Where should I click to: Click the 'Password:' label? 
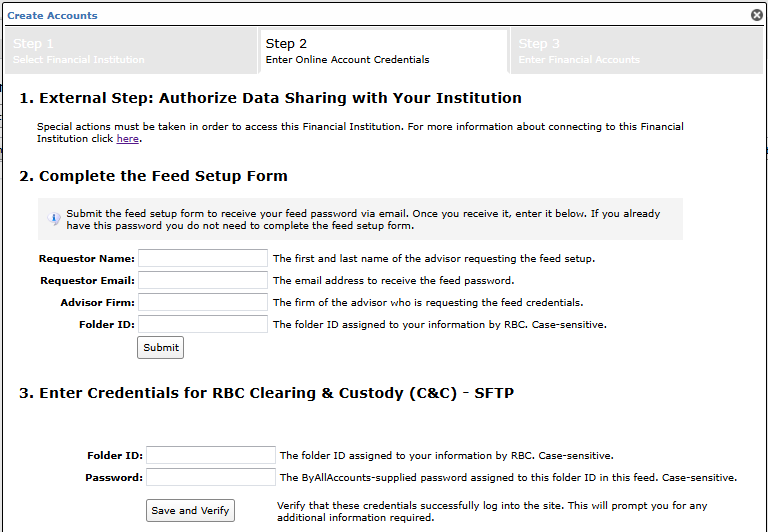pyautogui.click(x=114, y=478)
